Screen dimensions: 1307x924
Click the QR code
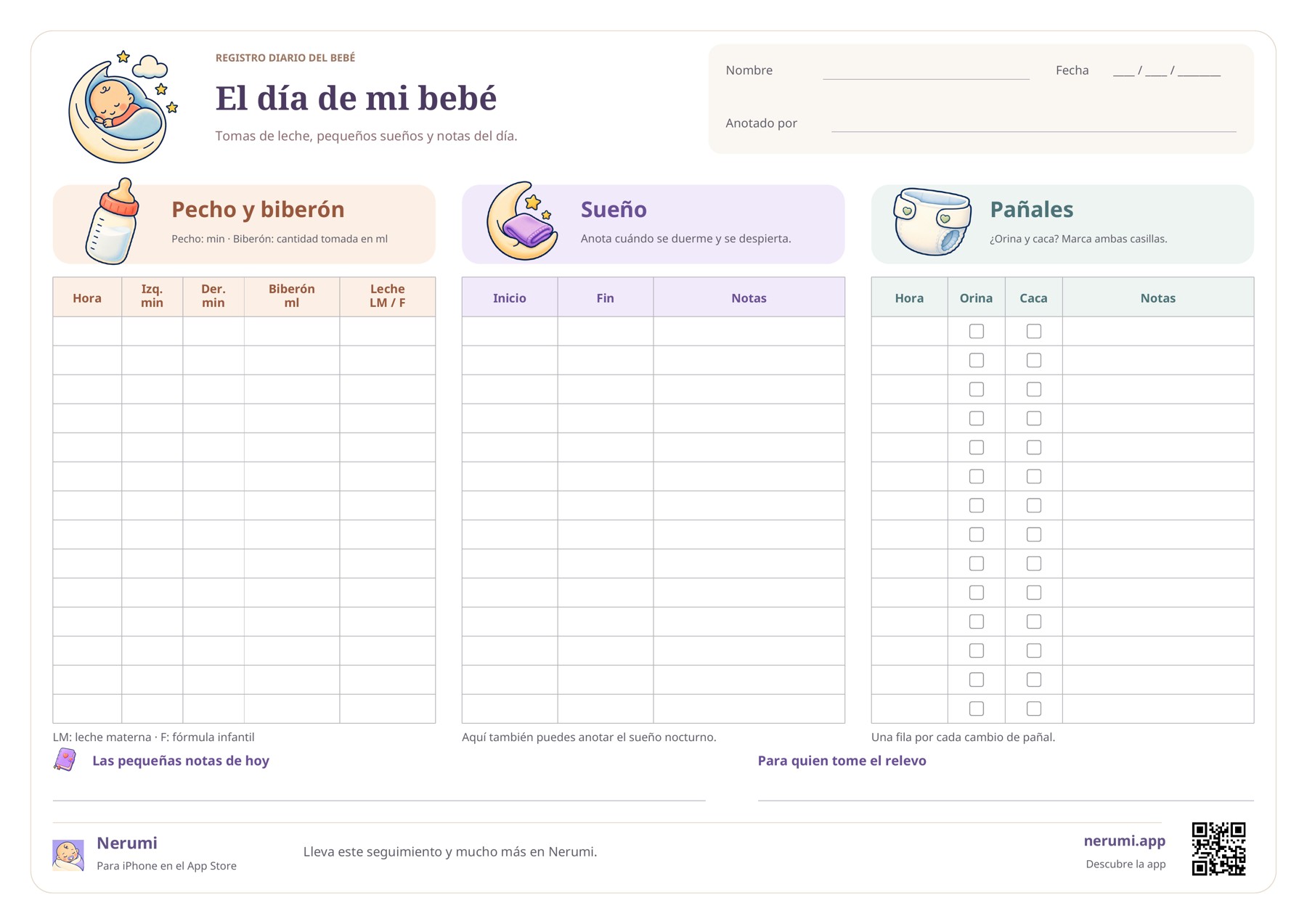coord(1218,849)
